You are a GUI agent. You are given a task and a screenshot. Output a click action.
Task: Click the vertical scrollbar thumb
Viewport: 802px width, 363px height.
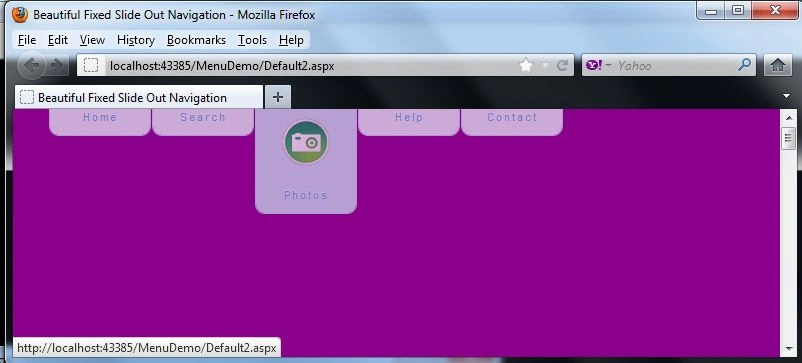pyautogui.click(x=789, y=139)
